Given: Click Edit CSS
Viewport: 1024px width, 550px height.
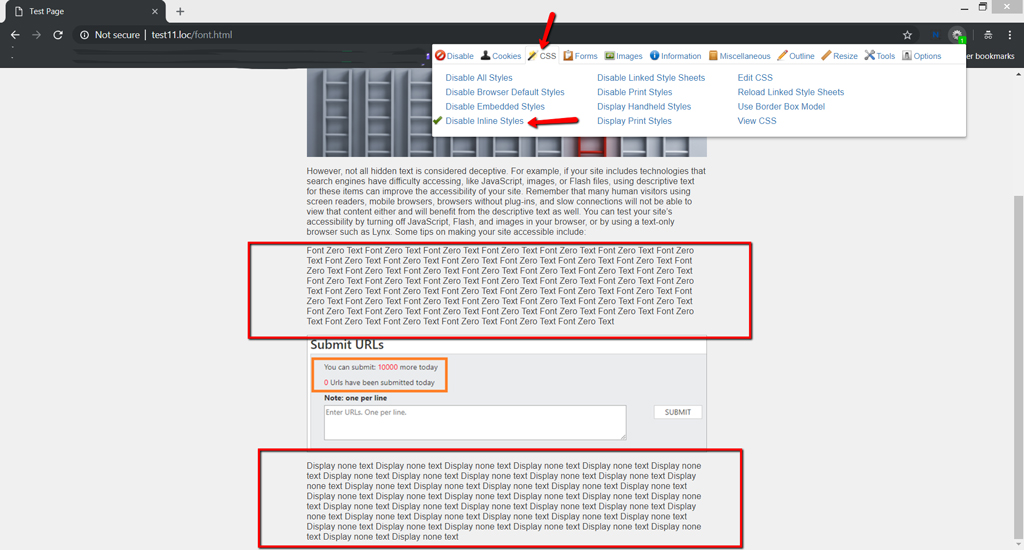Looking at the screenshot, I should point(755,78).
